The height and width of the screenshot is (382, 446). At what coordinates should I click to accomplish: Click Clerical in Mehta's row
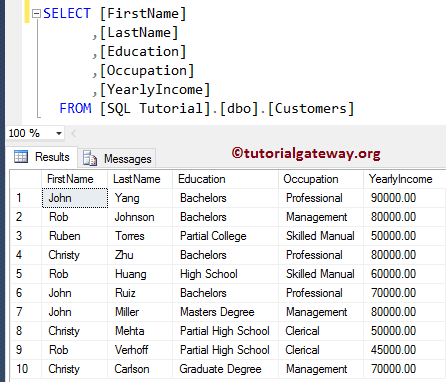pos(321,331)
